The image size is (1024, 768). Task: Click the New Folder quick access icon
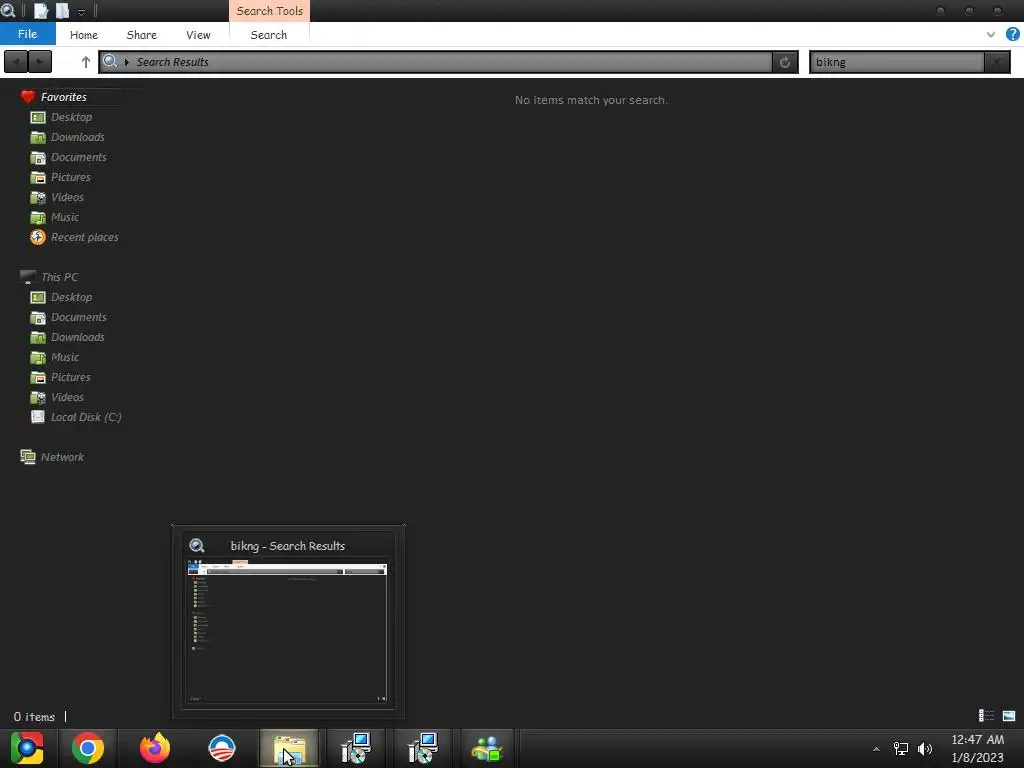point(62,11)
